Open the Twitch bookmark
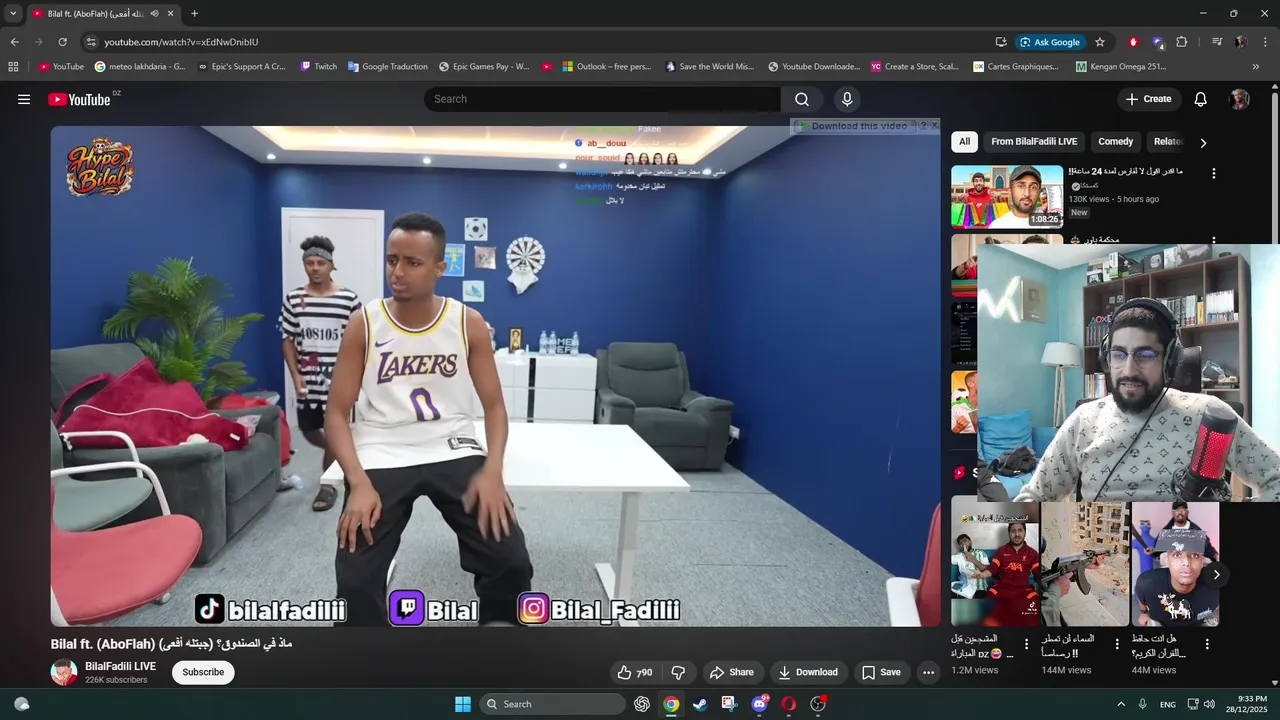The height and width of the screenshot is (720, 1280). (x=319, y=67)
